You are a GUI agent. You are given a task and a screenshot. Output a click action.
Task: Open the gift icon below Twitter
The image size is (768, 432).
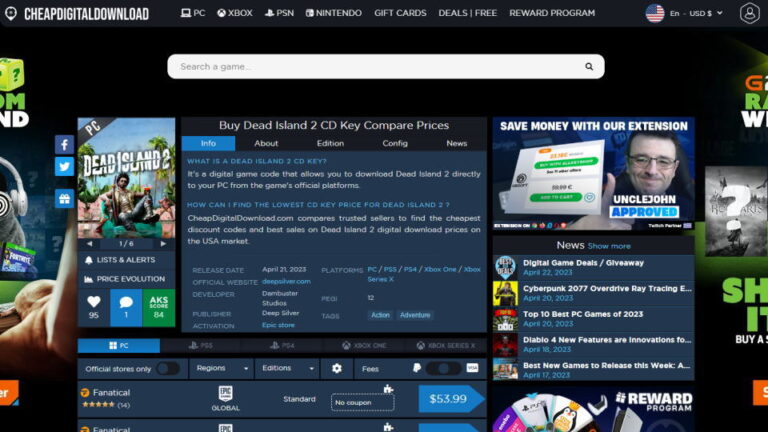pyautogui.click(x=64, y=199)
